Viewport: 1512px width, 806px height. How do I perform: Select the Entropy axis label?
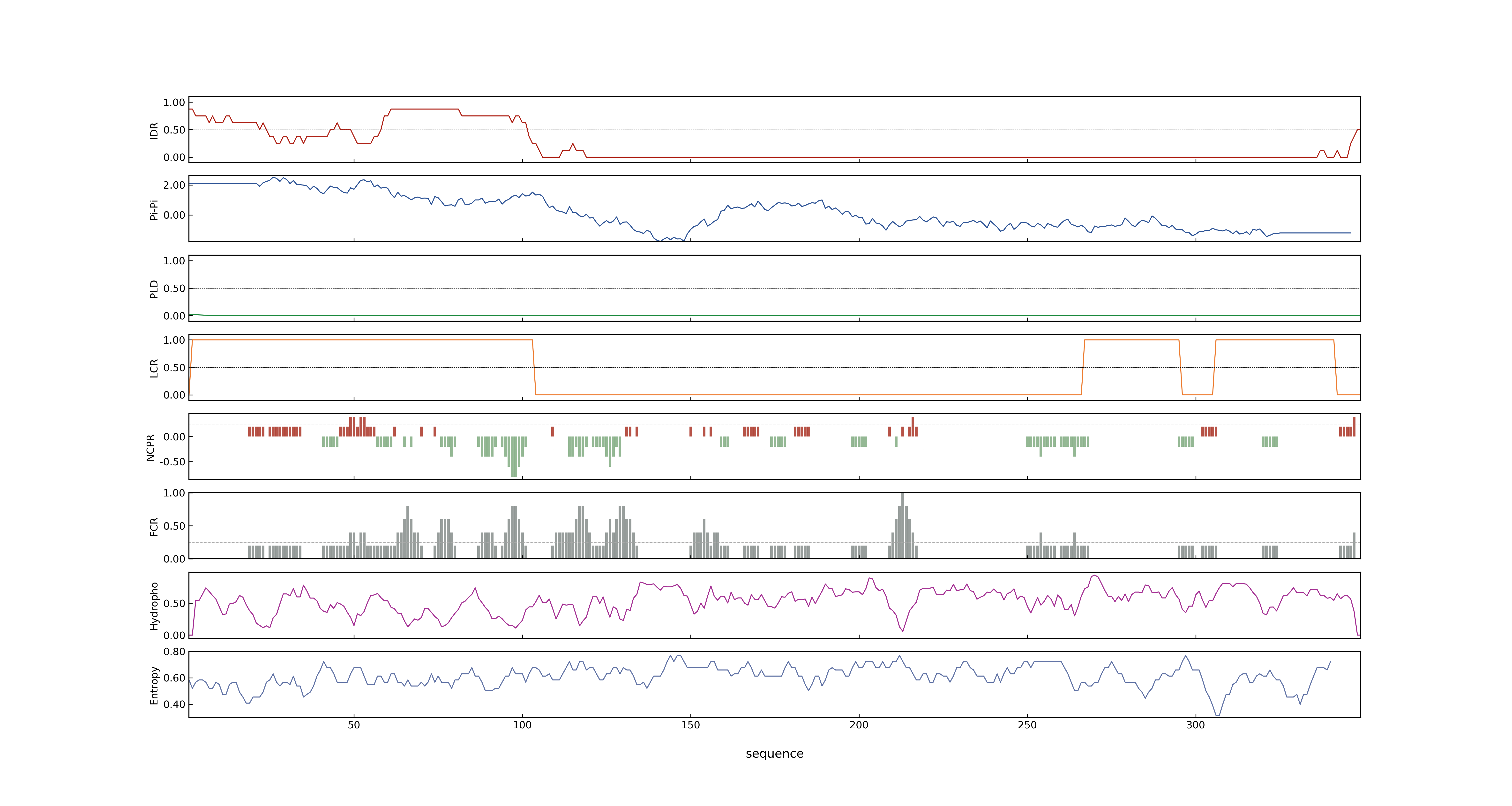pos(154,685)
